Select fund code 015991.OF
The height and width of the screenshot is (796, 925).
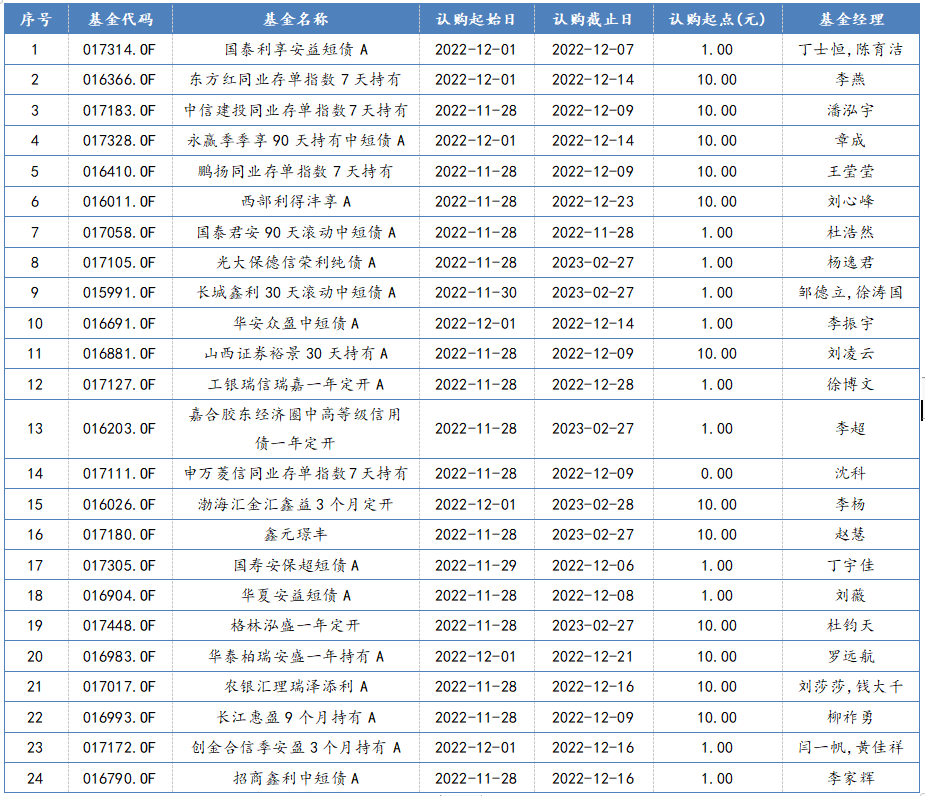(119, 293)
